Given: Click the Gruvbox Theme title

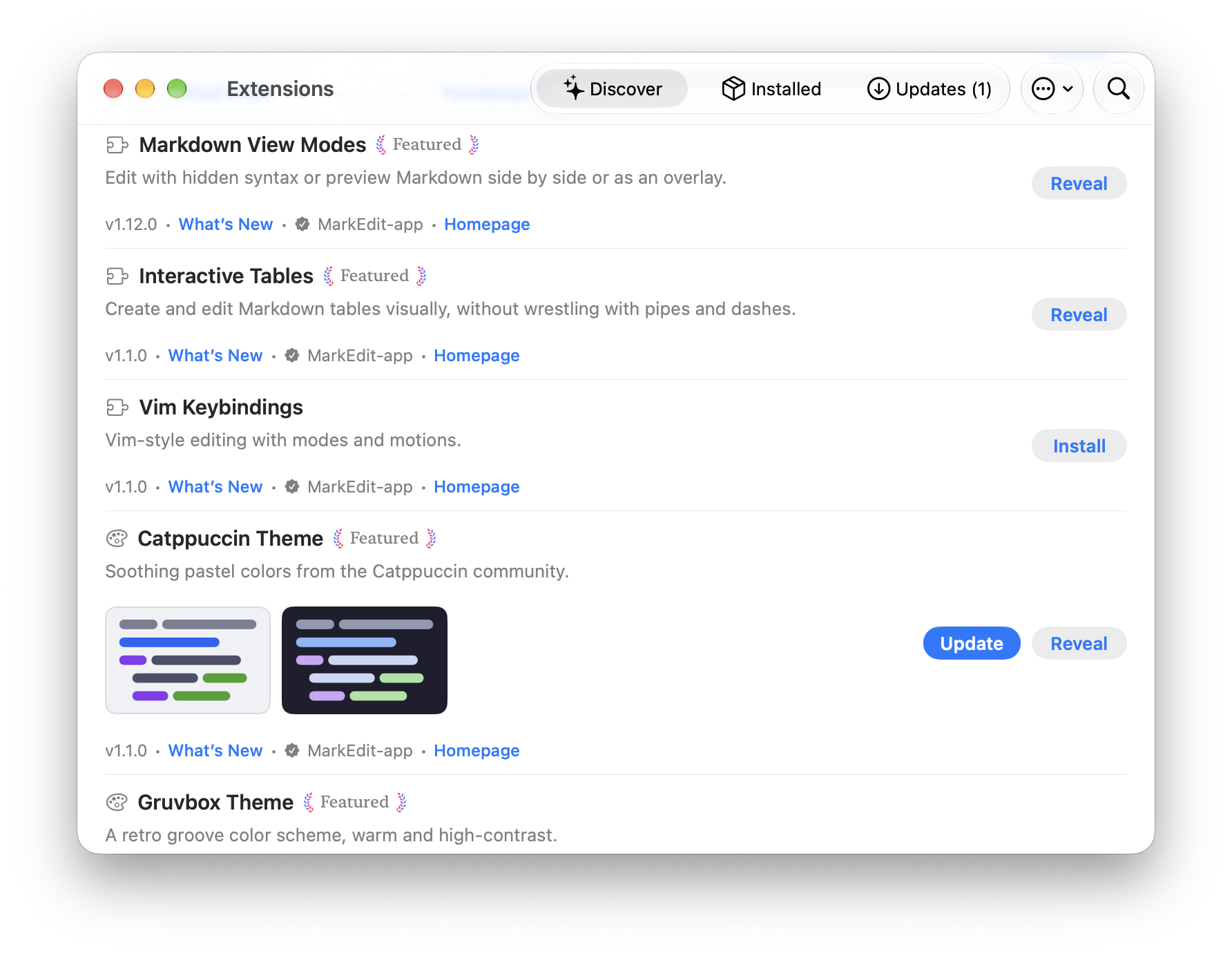Looking at the screenshot, I should coord(215,802).
